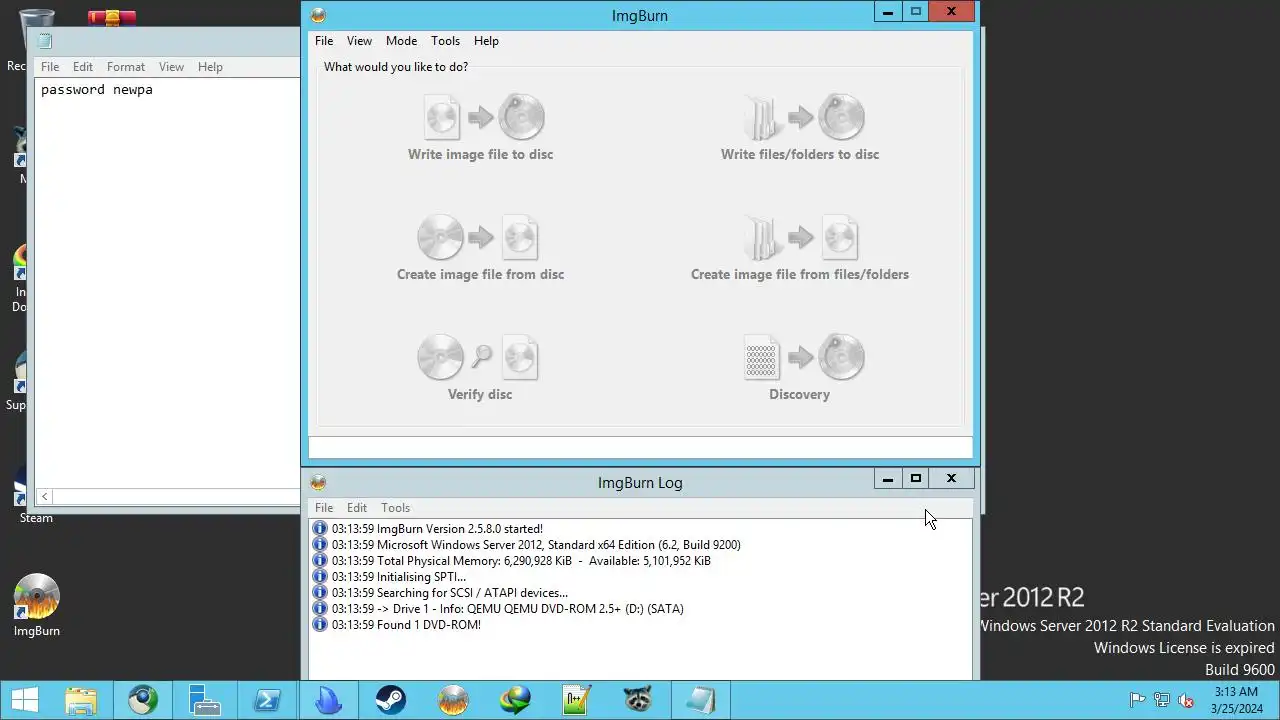
Task: Click ImgBurn main window status bar
Action: pos(640,447)
